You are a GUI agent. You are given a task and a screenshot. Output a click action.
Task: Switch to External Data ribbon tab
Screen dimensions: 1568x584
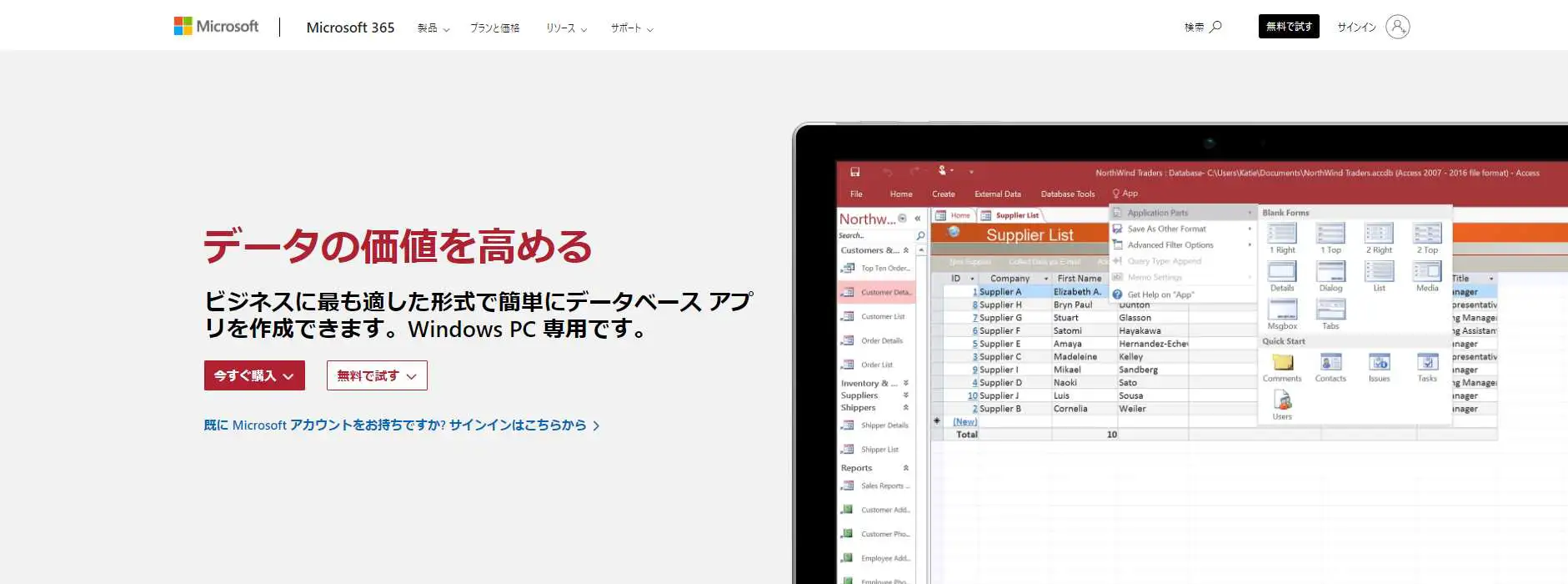(x=998, y=194)
